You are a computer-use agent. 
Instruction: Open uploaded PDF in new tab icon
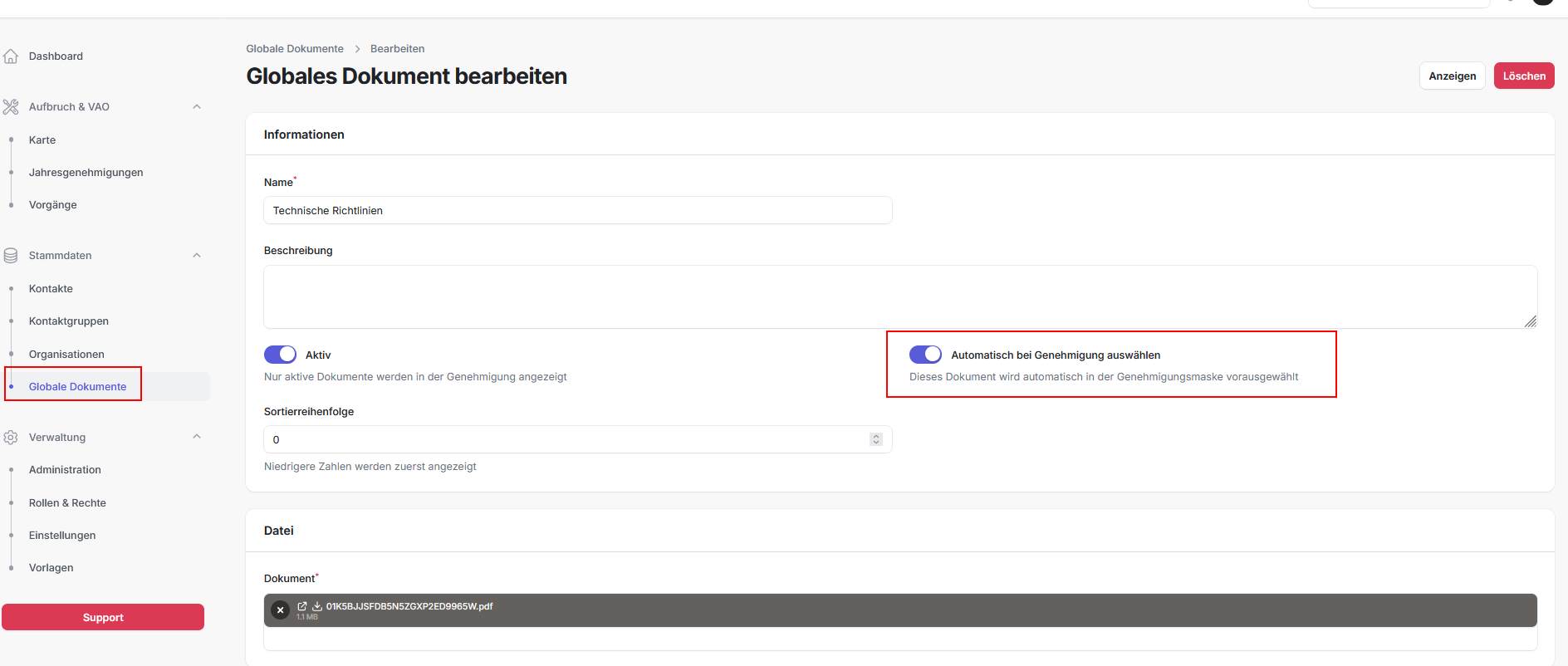tap(302, 606)
